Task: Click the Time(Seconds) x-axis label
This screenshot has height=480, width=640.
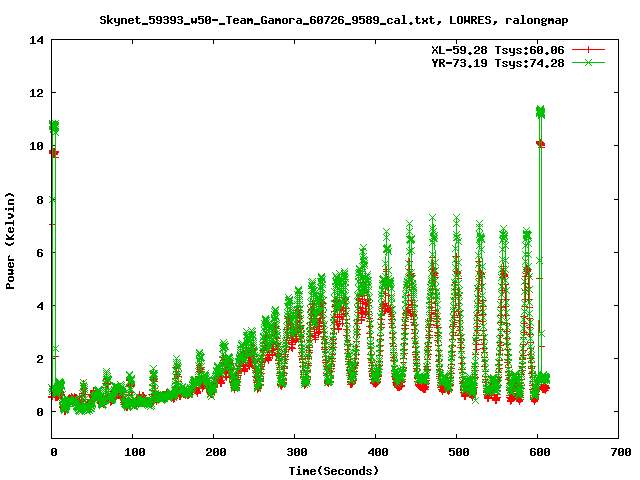Action: (x=333, y=471)
